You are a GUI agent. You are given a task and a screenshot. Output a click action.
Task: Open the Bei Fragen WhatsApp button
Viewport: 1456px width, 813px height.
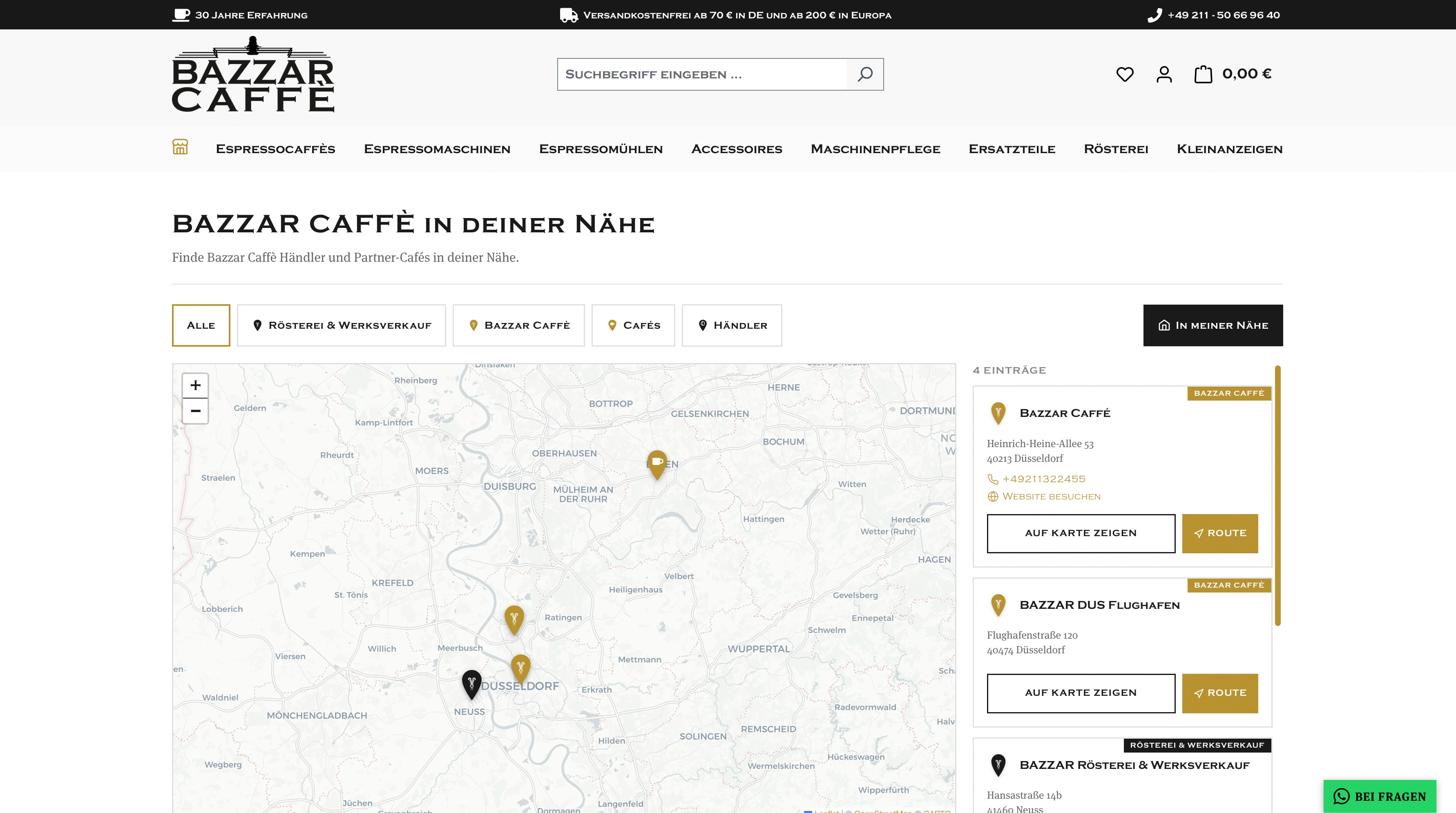pos(1380,797)
